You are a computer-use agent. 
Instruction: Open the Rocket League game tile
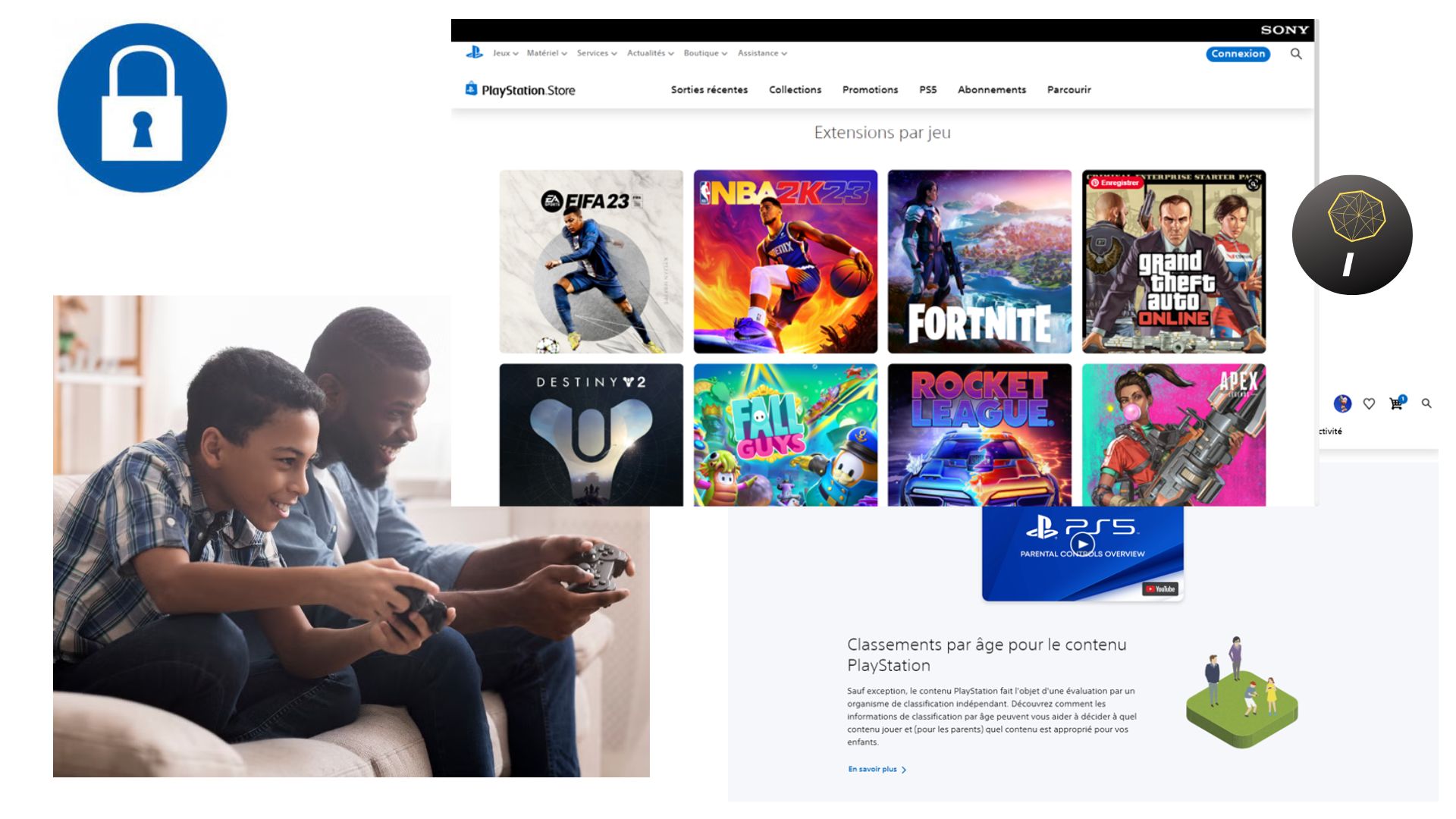[979, 435]
